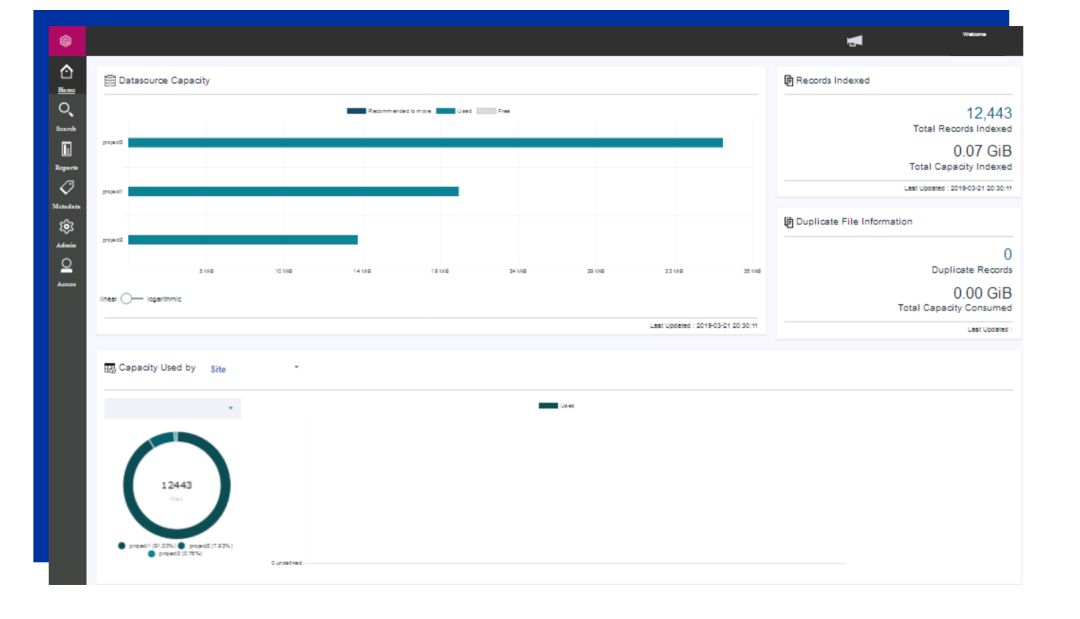Click the megaphone announcements icon

click(x=854, y=41)
